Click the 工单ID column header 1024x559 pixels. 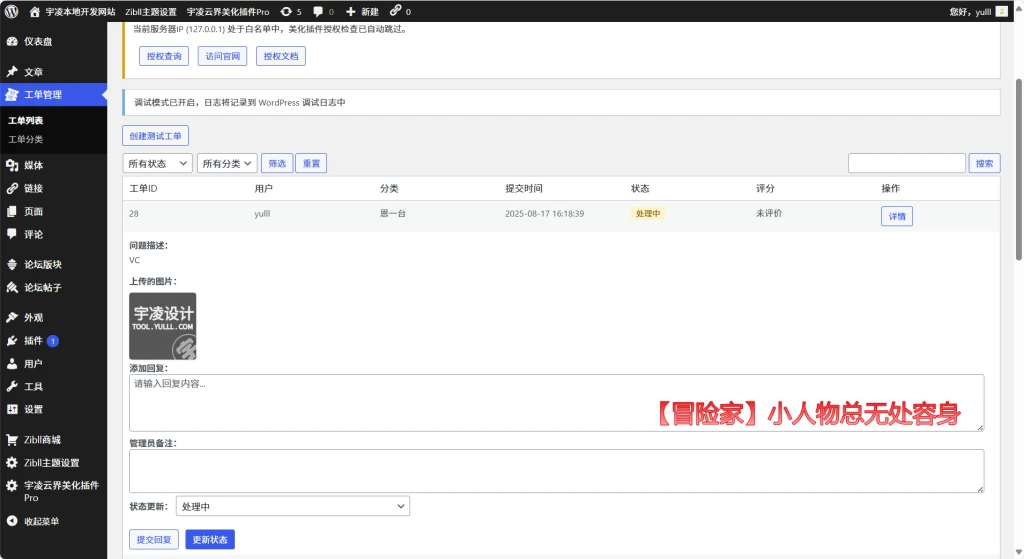pos(143,188)
